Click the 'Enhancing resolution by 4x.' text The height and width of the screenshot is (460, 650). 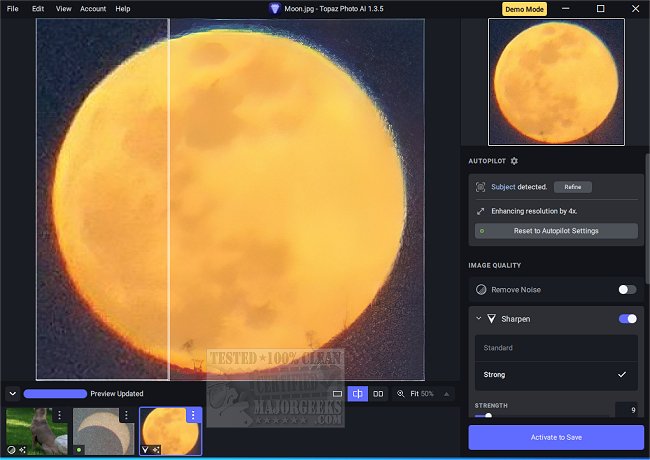[x=534, y=211]
